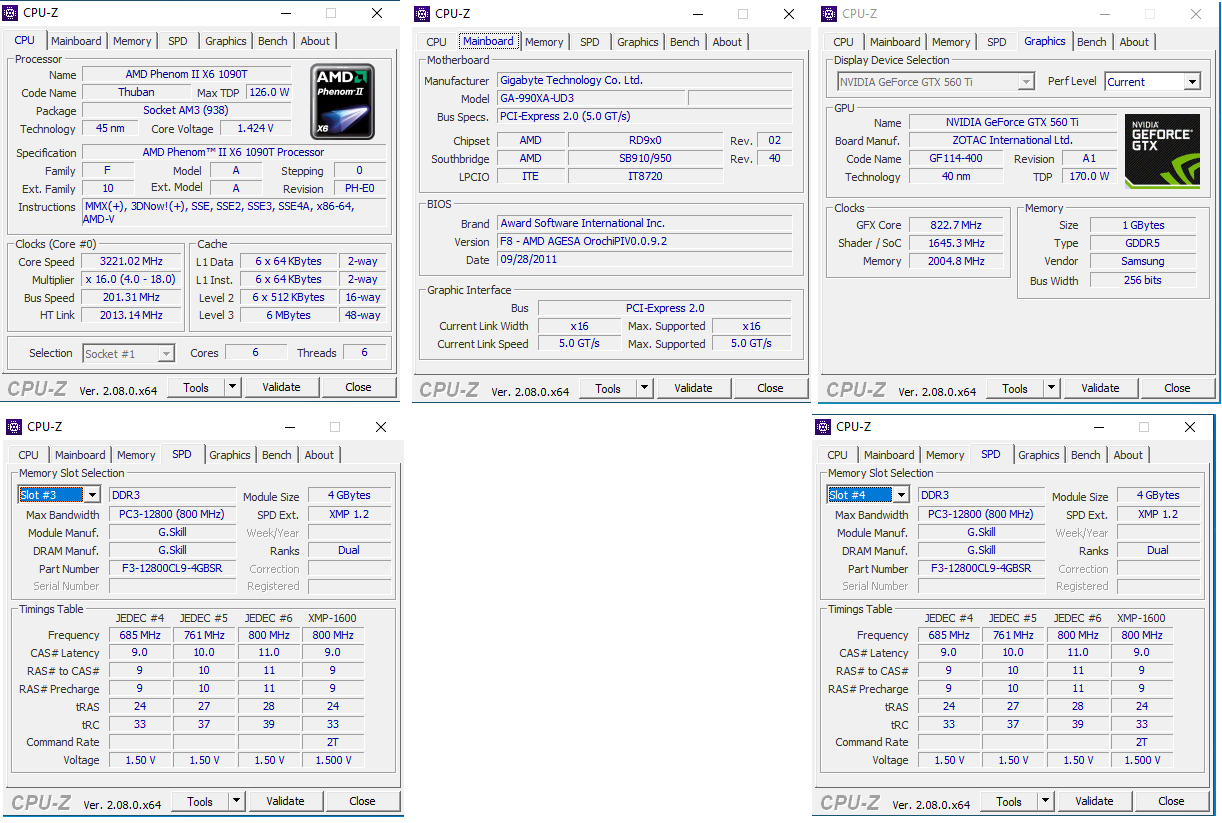1222x823 pixels.
Task: Switch to Memory tab in the CPU window
Action: (132, 41)
